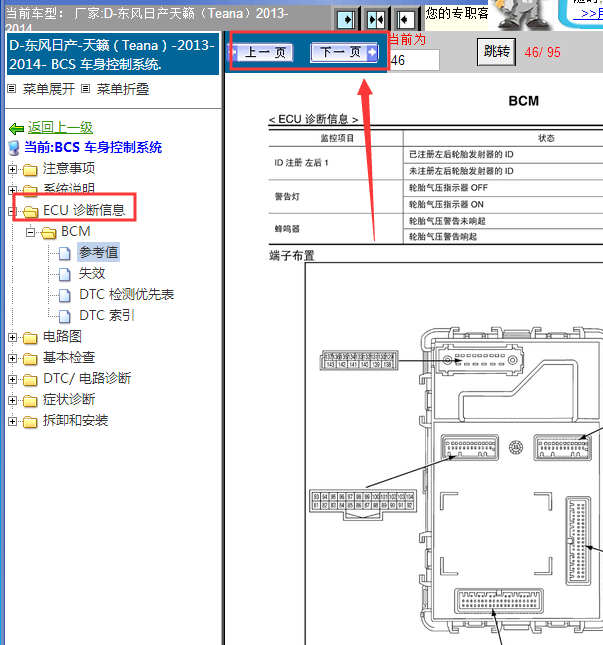Image resolution: width=603 pixels, height=645 pixels.
Task: Click the 菜单折叠 list icon
Action: 86,88
